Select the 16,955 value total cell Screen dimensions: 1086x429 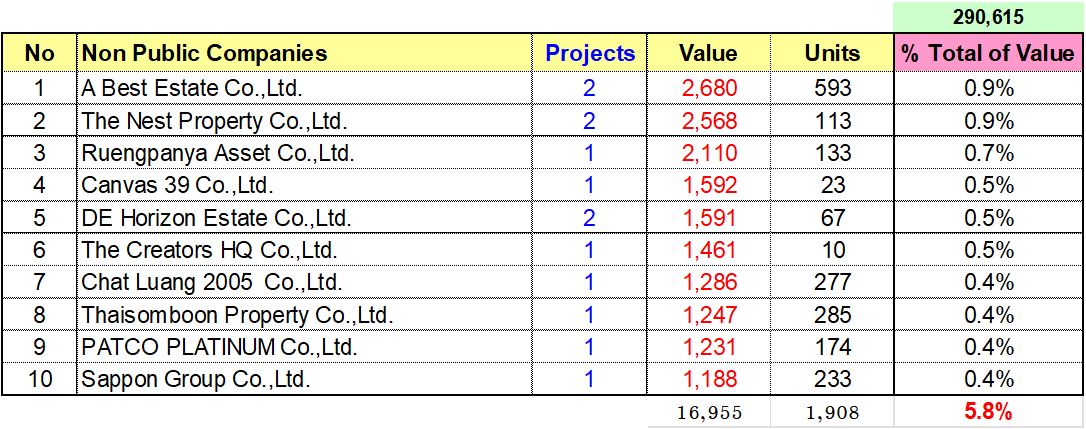pos(709,412)
